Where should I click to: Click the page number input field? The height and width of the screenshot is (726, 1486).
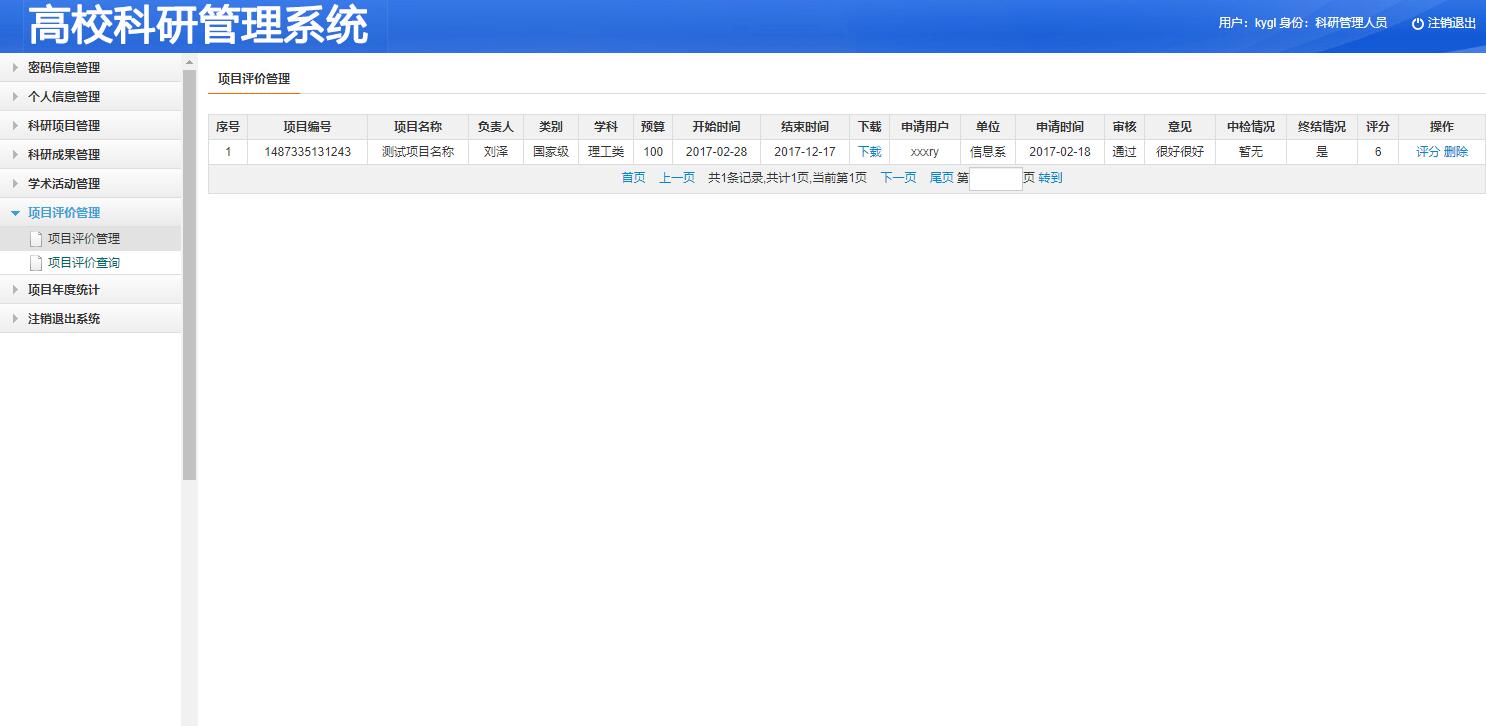point(995,177)
